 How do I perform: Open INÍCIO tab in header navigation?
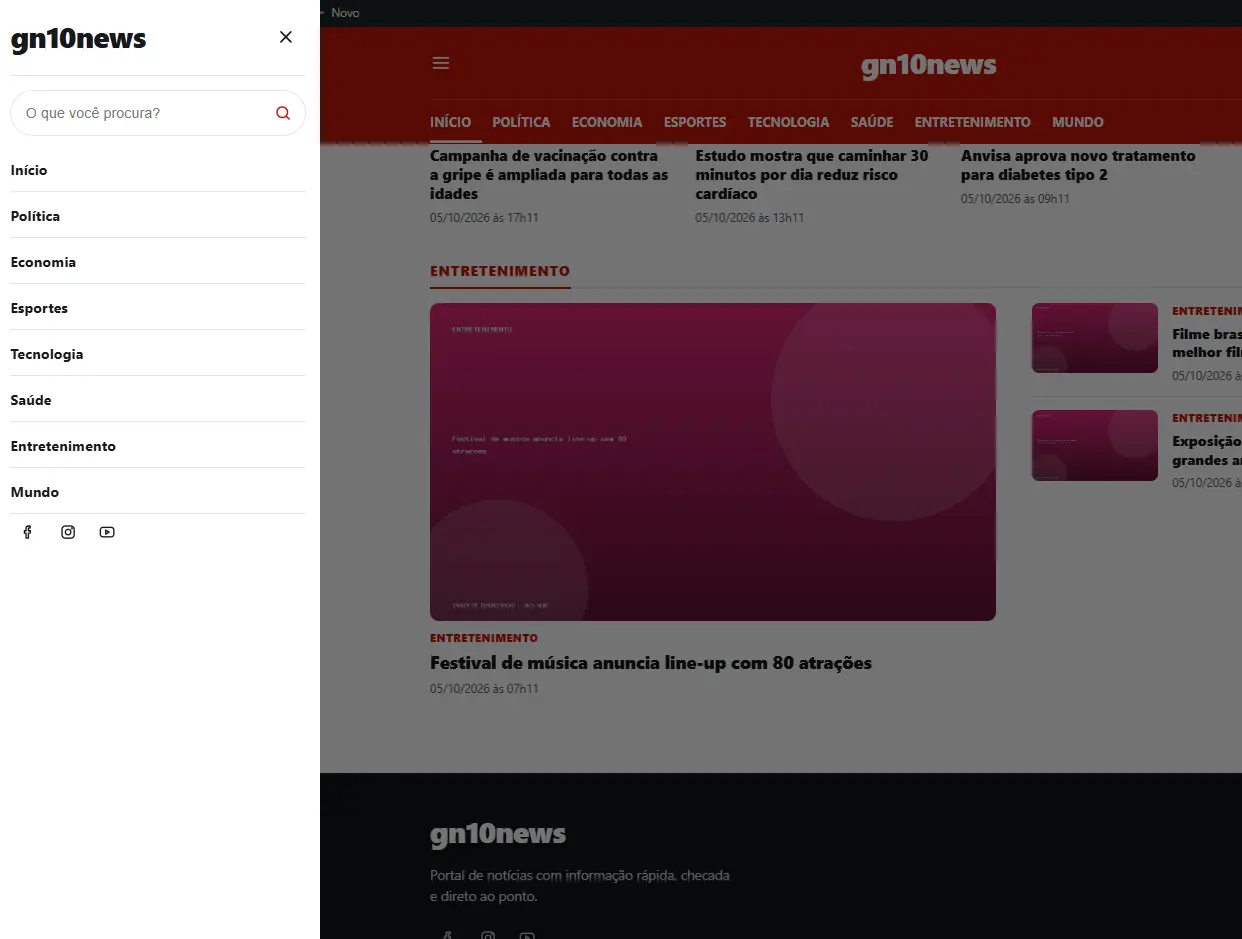click(x=450, y=122)
